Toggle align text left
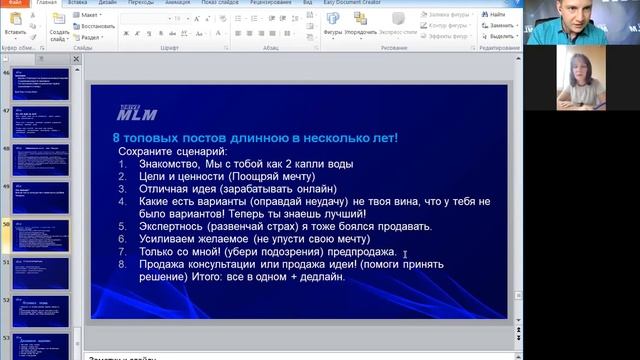640x360 pixels. click(238, 33)
